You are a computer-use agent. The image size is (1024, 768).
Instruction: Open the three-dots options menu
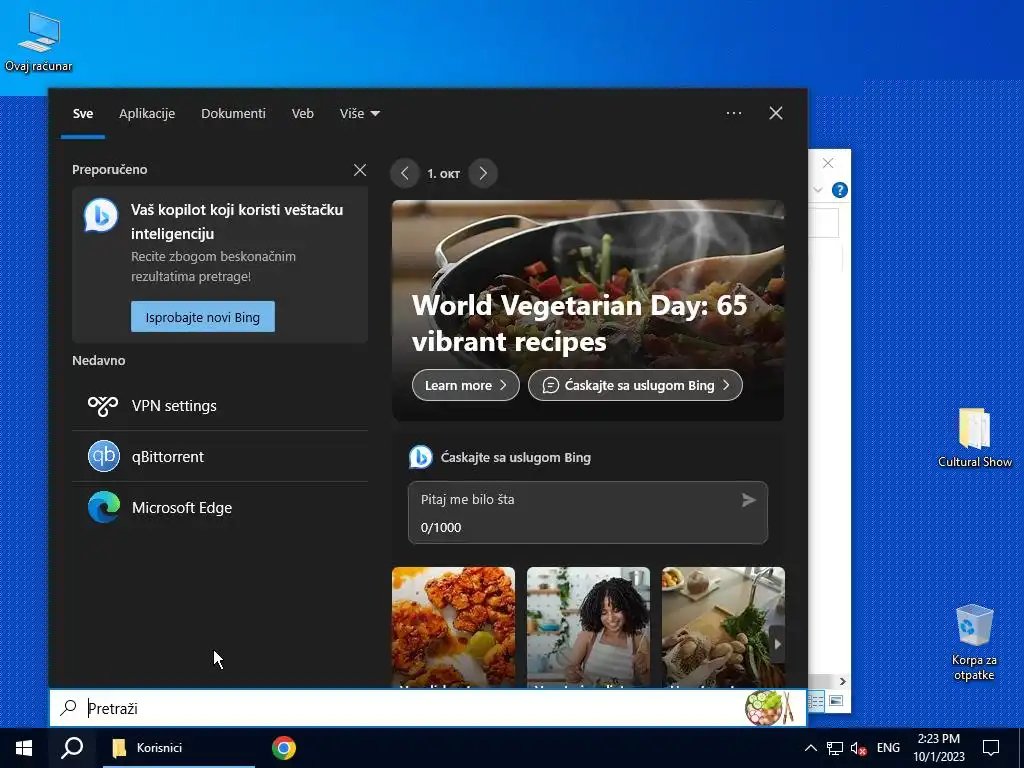coord(734,113)
